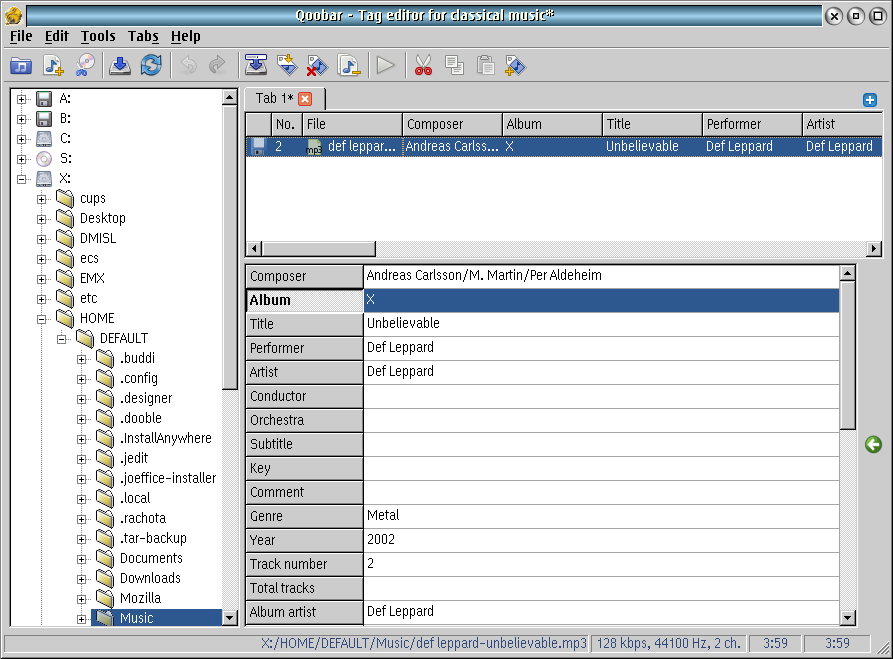This screenshot has width=893, height=659.
Task: Click the tag with red X icon
Action: [317, 66]
